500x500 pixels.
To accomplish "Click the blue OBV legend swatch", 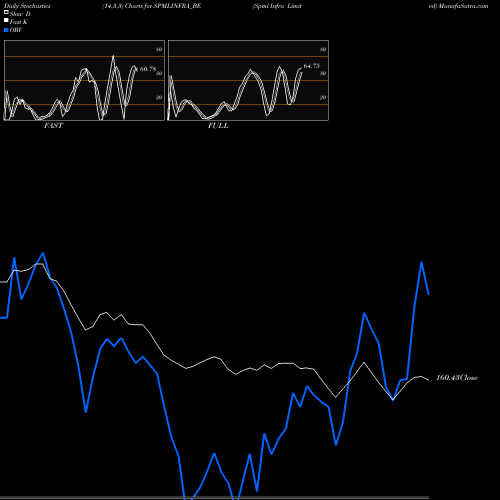I will (6, 30).
